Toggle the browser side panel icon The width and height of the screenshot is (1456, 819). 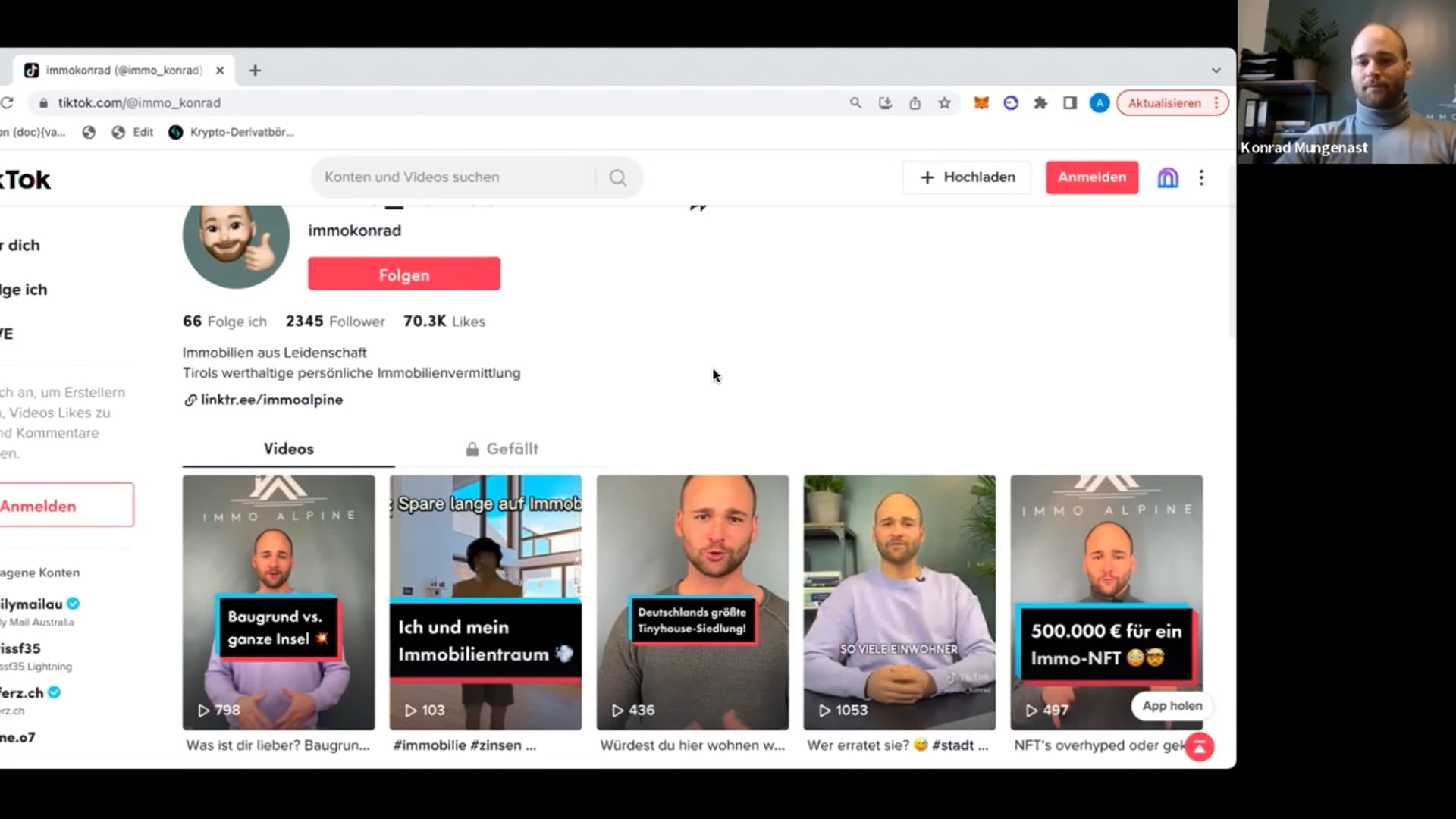tap(1070, 102)
